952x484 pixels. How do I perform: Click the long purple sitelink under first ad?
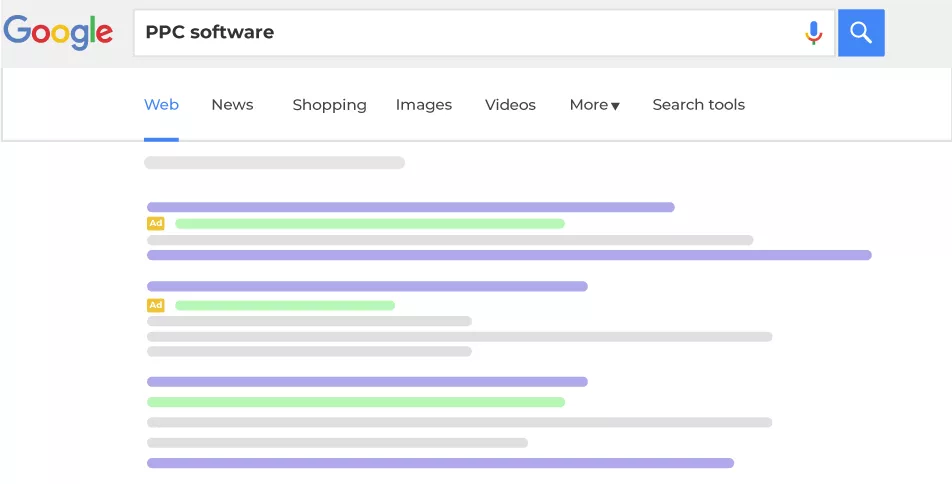coord(509,255)
